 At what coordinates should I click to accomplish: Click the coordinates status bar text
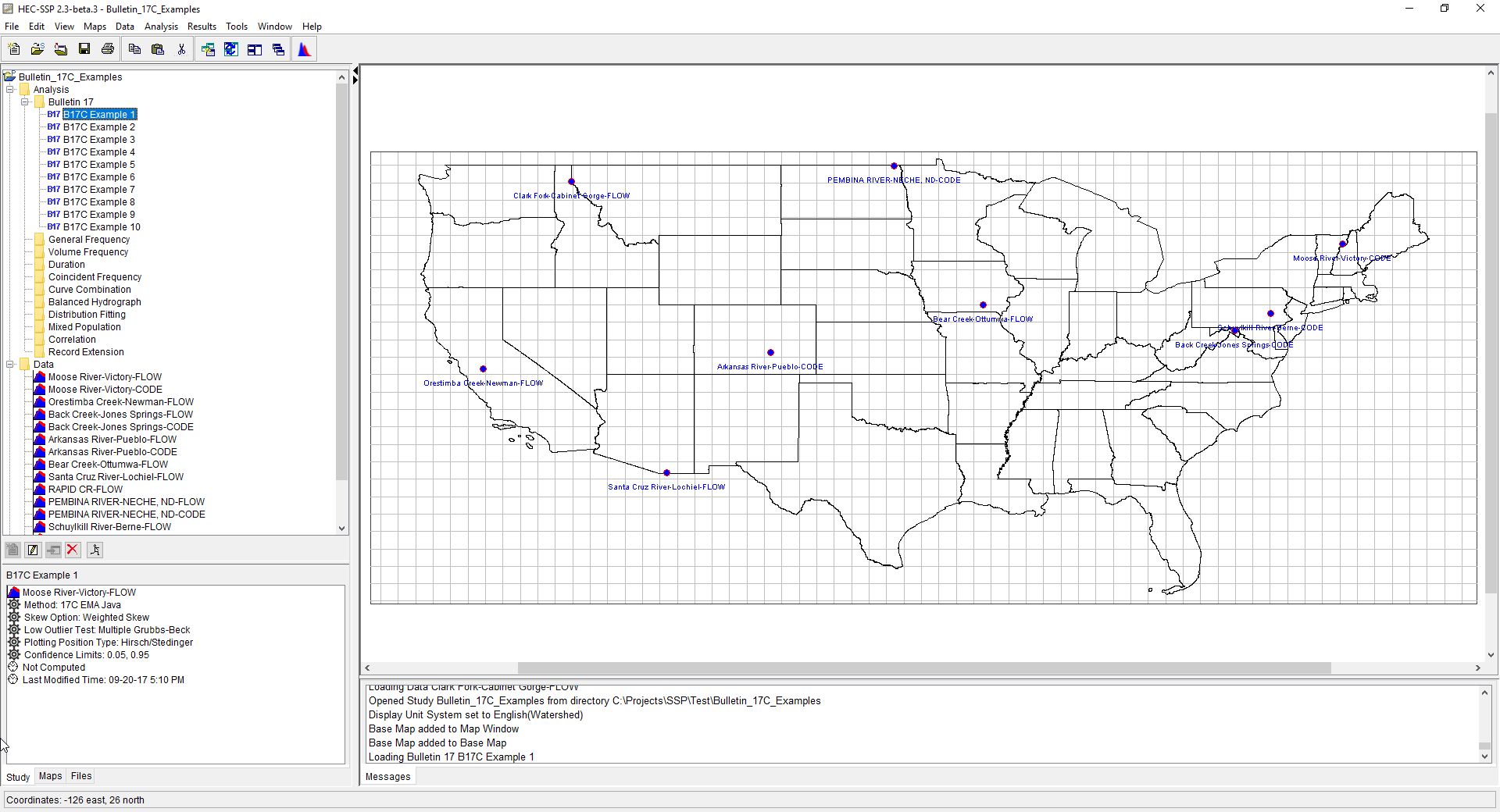coord(75,800)
